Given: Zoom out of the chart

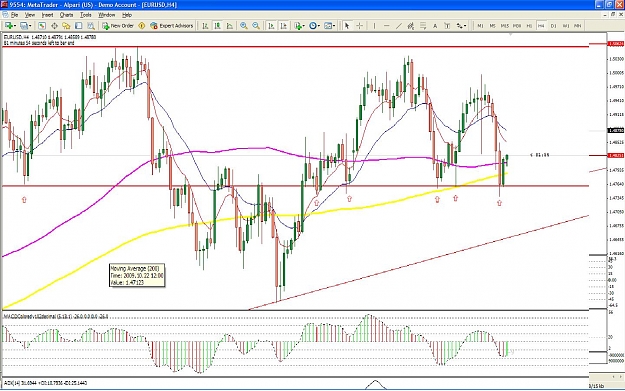Looking at the screenshot, I should tap(256, 26).
